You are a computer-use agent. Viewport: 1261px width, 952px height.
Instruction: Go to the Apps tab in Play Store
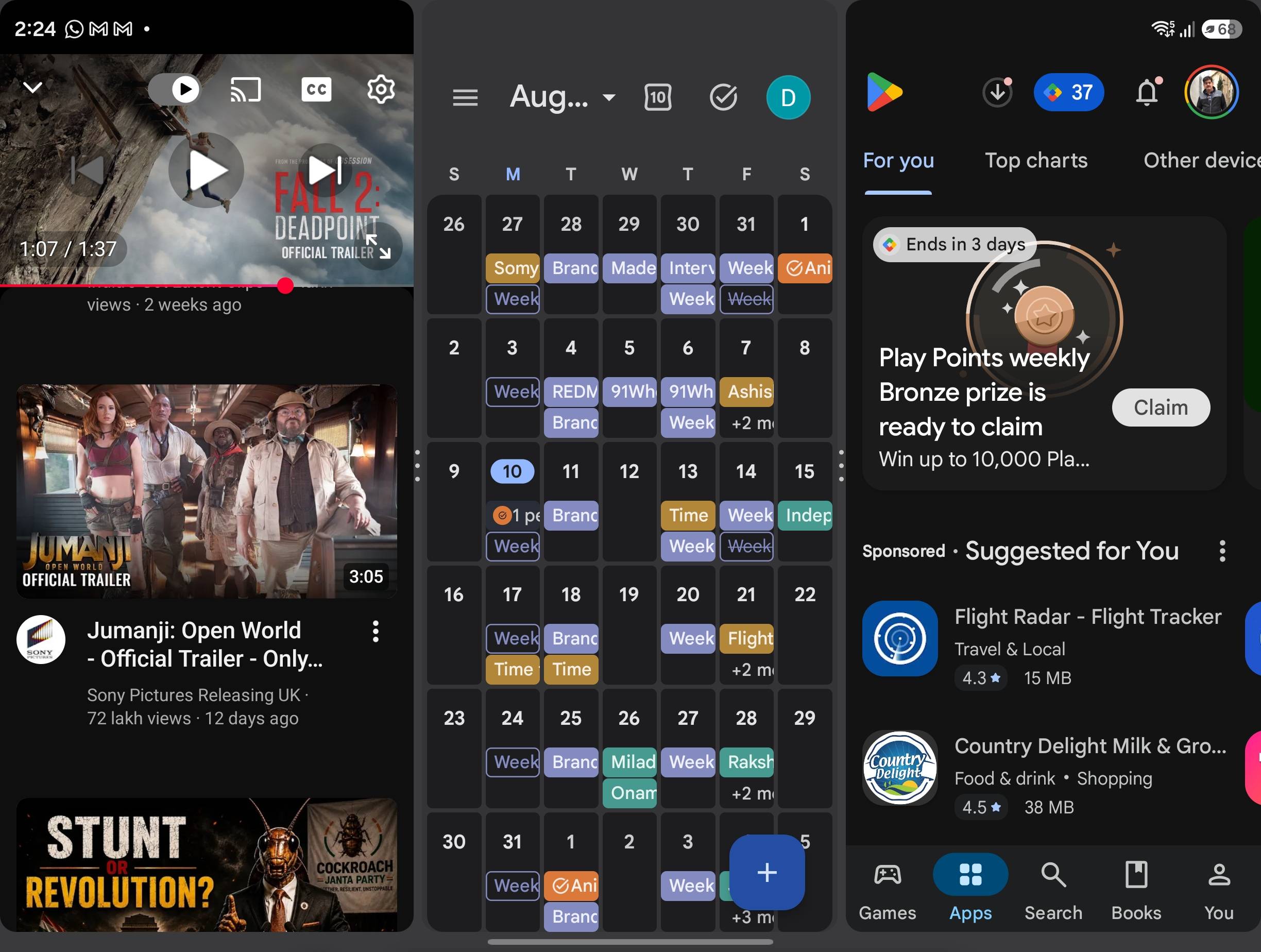[x=970, y=890]
